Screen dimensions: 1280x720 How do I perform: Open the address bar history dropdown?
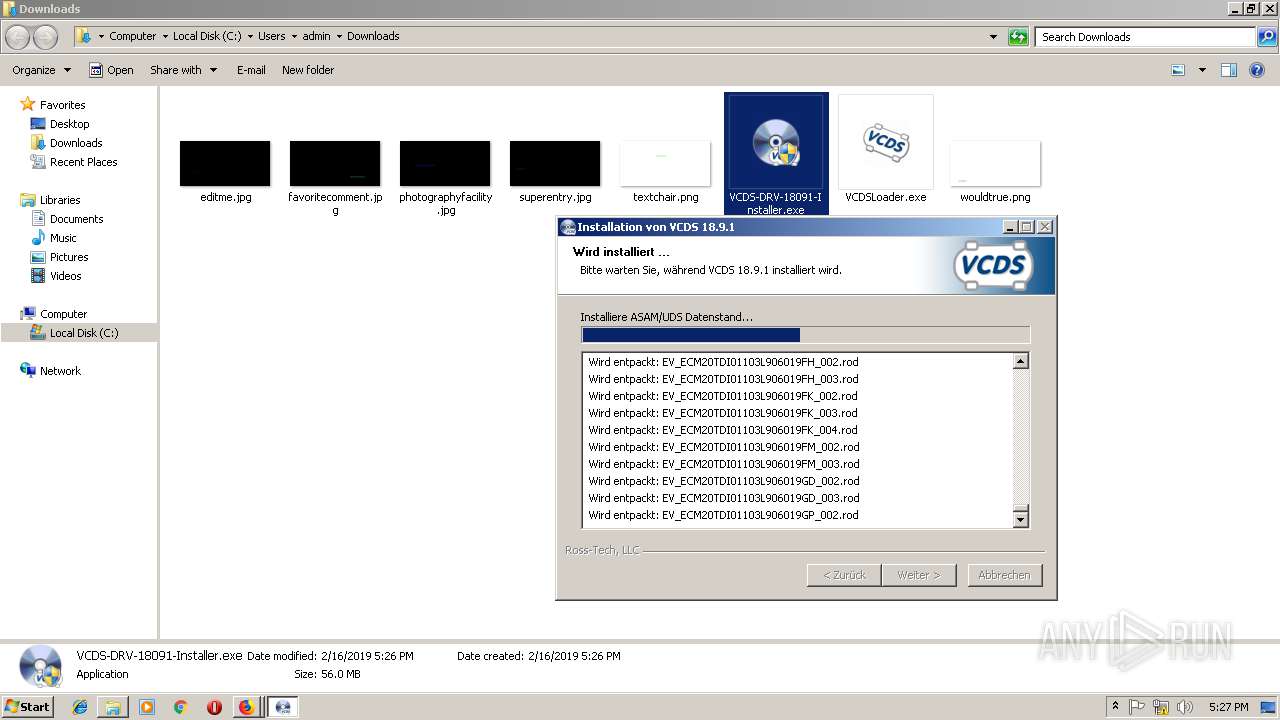pyautogui.click(x=993, y=37)
